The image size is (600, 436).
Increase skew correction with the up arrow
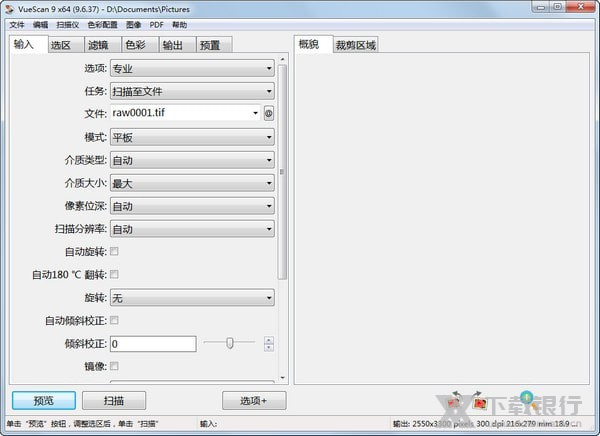[268, 340]
